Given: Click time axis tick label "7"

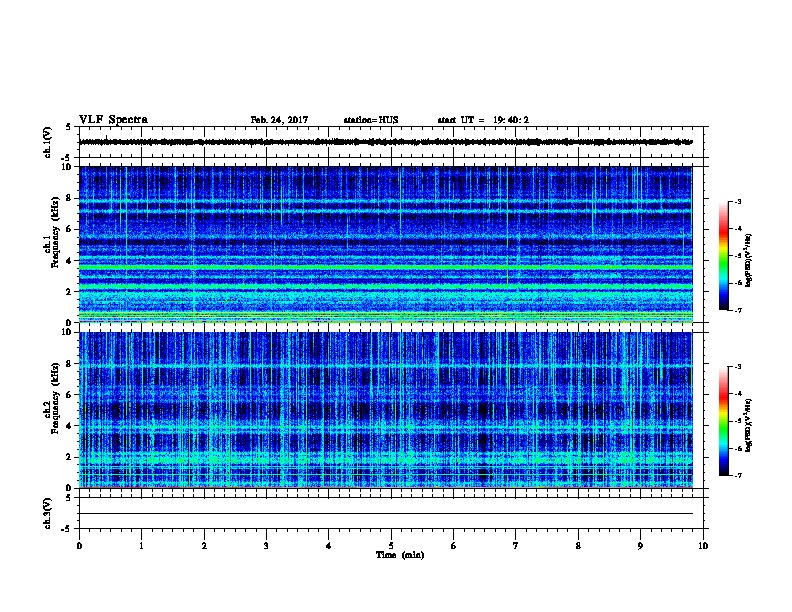Looking at the screenshot, I should click(x=516, y=546).
